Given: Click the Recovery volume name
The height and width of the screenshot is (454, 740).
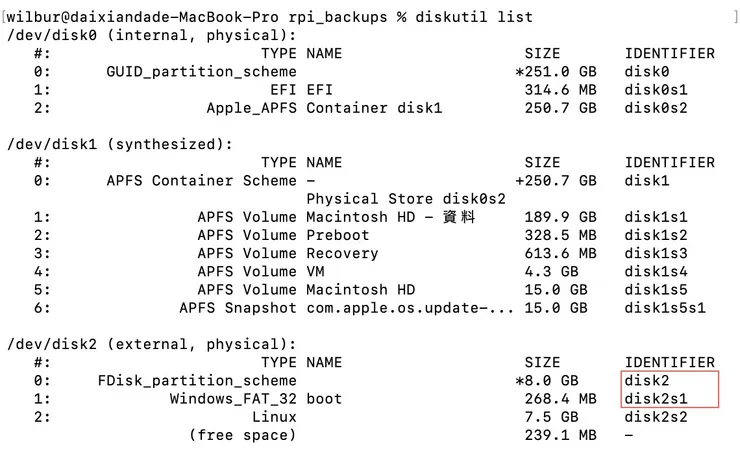Looking at the screenshot, I should pyautogui.click(x=341, y=253).
